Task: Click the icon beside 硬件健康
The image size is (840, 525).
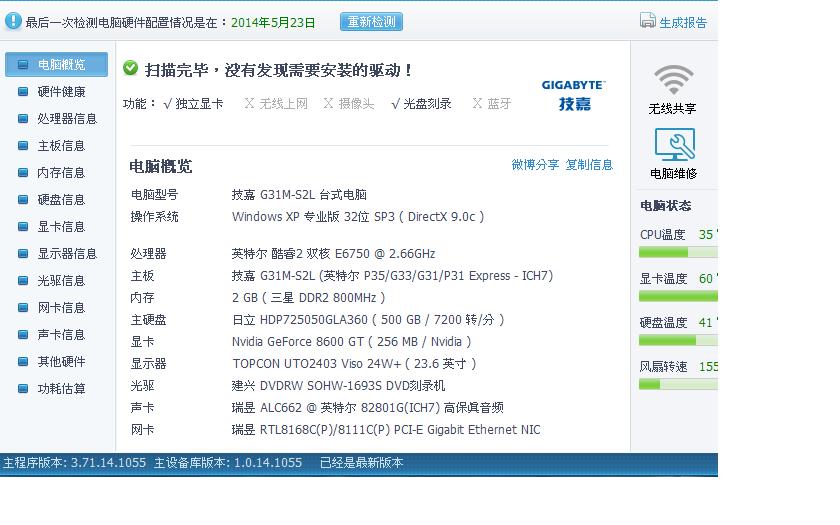Action: [x=23, y=92]
